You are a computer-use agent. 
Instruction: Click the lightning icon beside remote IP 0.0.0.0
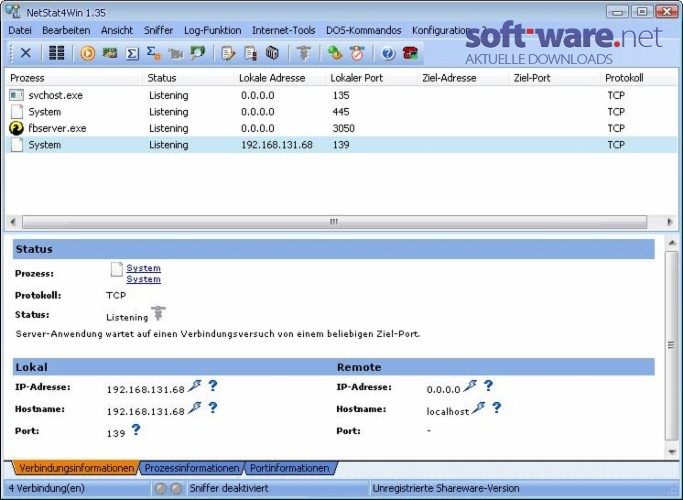pyautogui.click(x=470, y=386)
